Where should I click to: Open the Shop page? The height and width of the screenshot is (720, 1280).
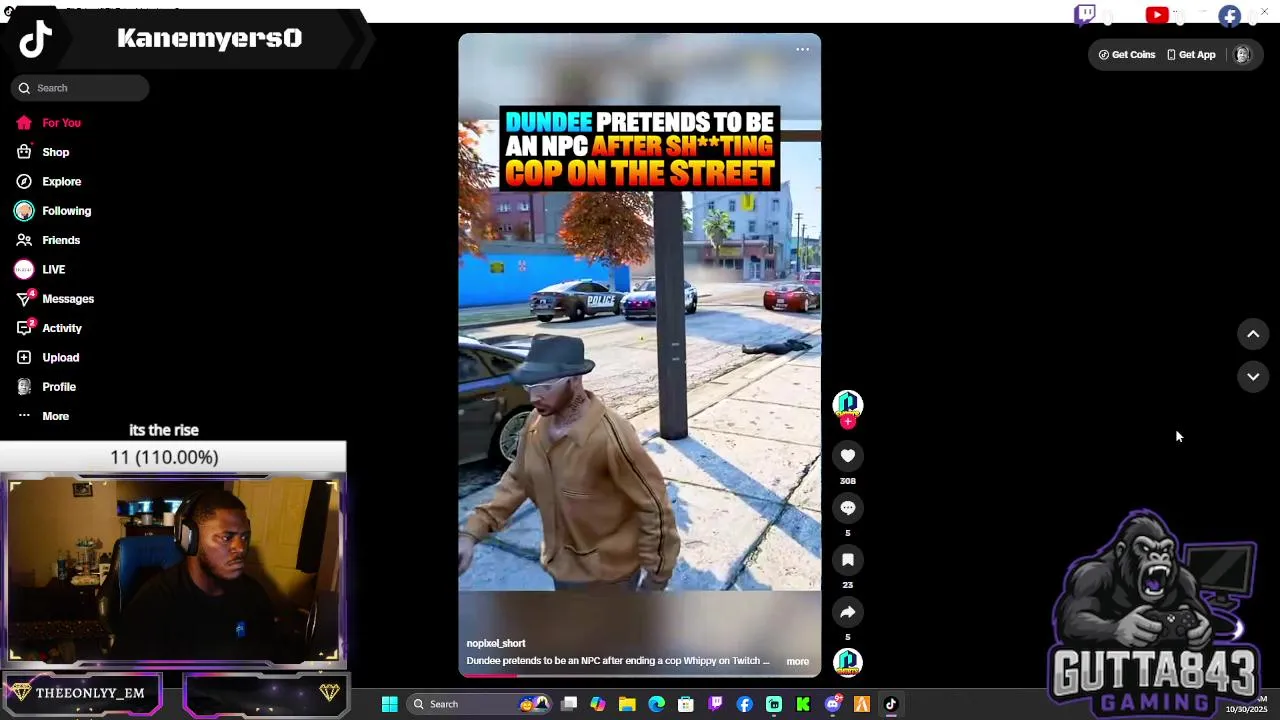[x=43, y=152]
